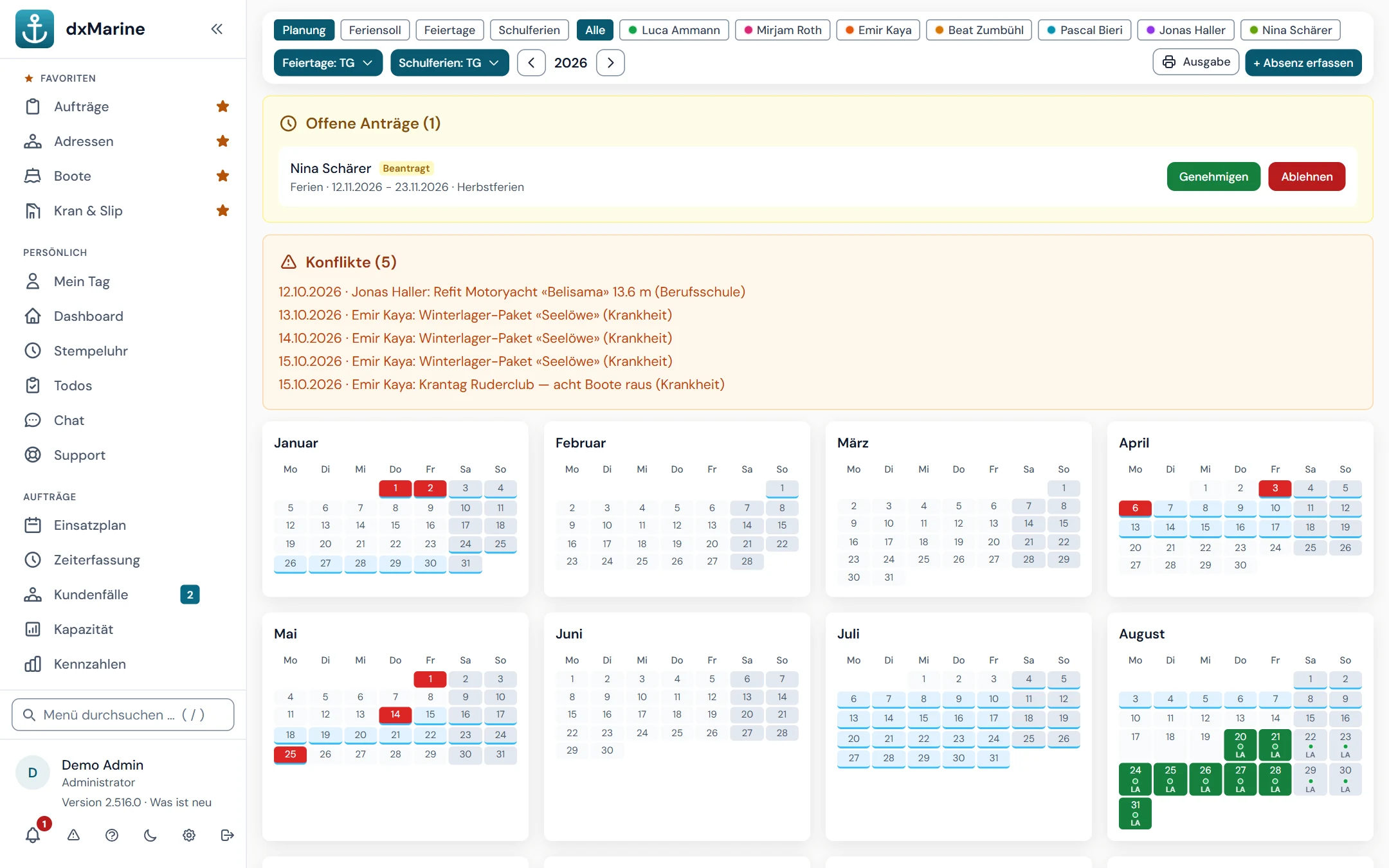Open settings gear icon

pyautogui.click(x=189, y=835)
